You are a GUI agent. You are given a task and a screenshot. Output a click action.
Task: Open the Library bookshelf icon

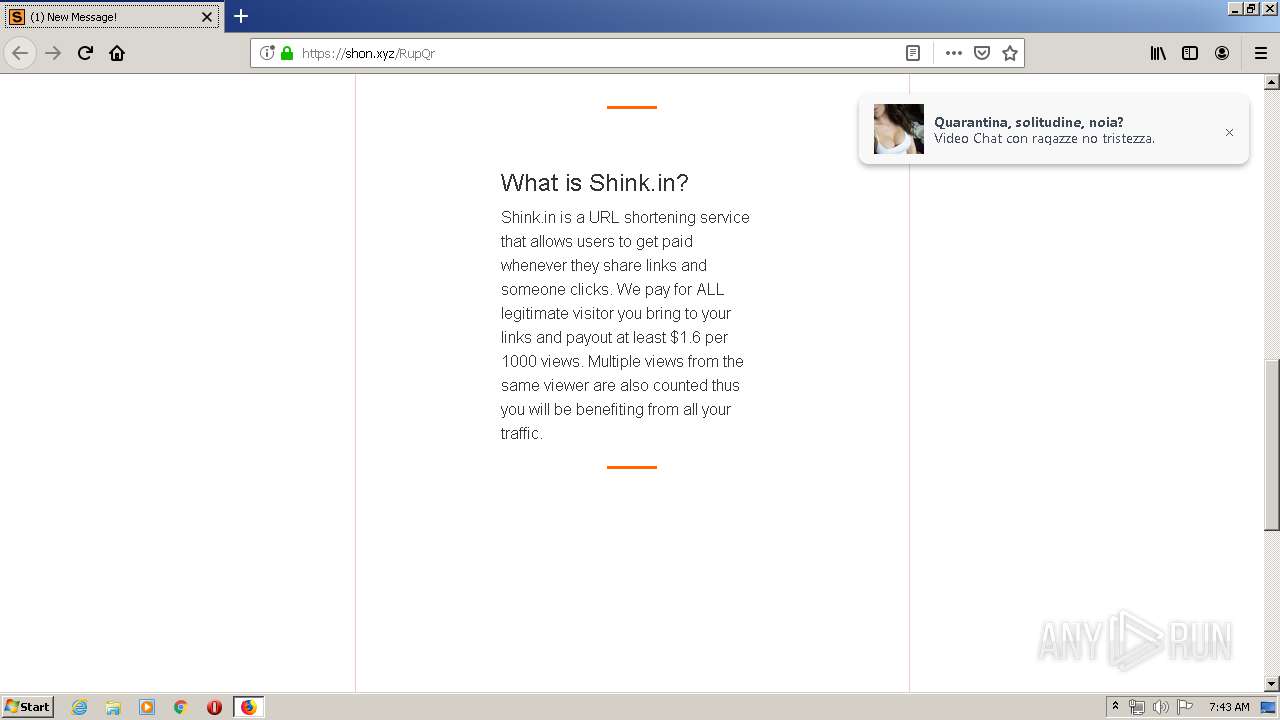click(1158, 53)
